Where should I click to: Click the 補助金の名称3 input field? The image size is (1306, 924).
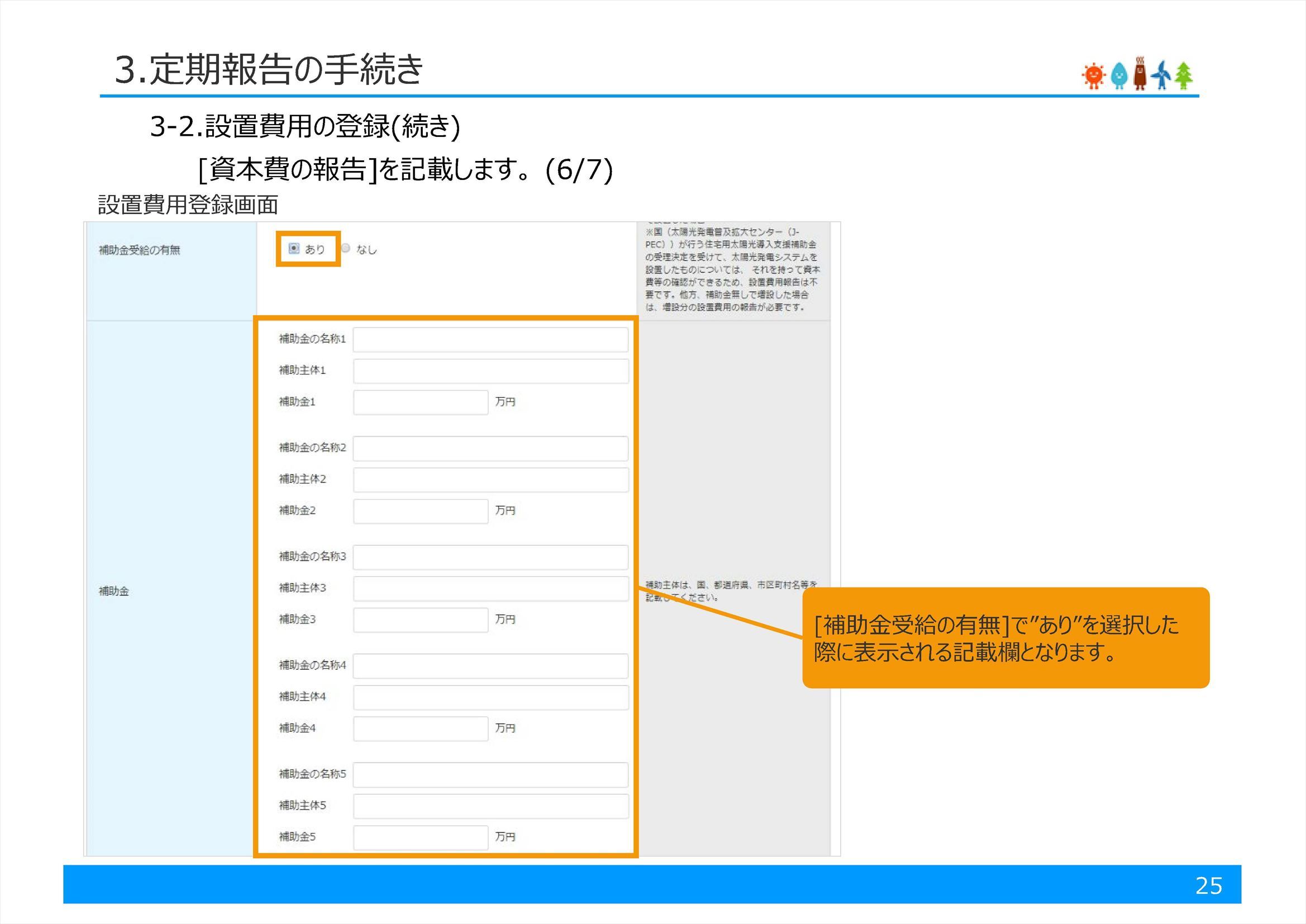[489, 558]
